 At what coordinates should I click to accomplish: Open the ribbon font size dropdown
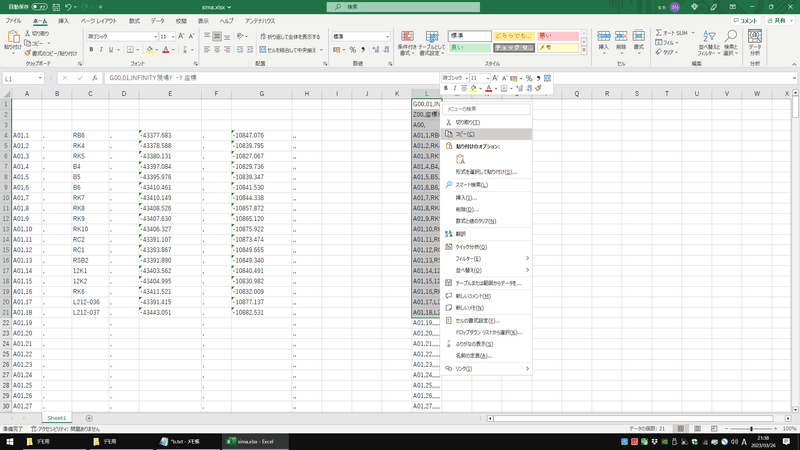tap(173, 37)
